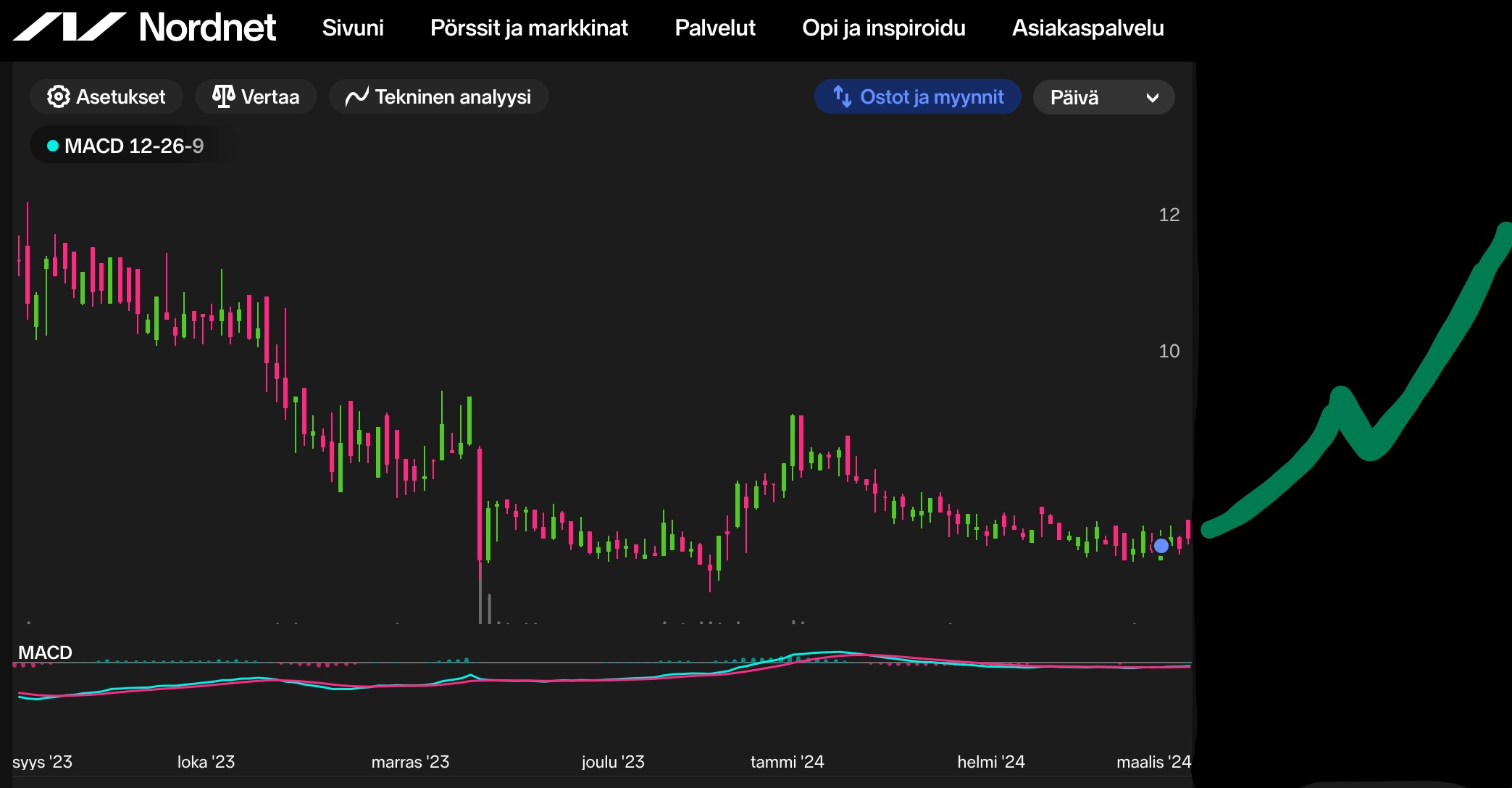Click the Nordnet wordmark text

tap(207, 28)
